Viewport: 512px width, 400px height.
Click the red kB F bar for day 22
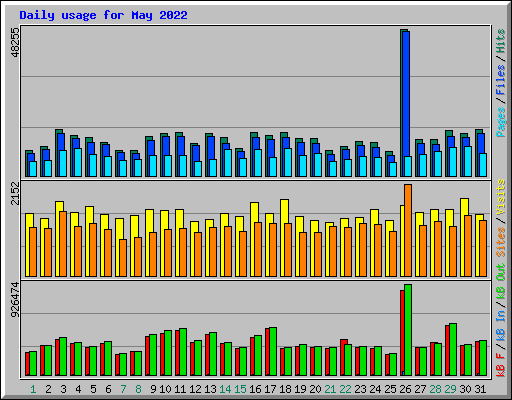pyautogui.click(x=343, y=357)
